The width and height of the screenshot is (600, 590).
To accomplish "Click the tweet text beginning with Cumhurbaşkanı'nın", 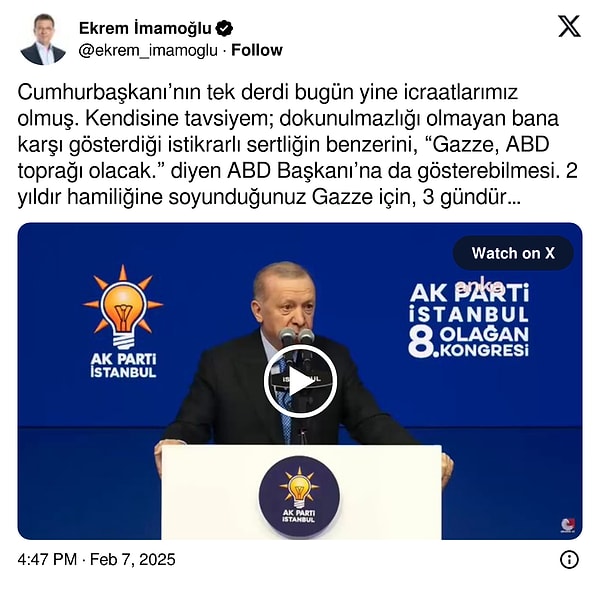I will [297, 145].
